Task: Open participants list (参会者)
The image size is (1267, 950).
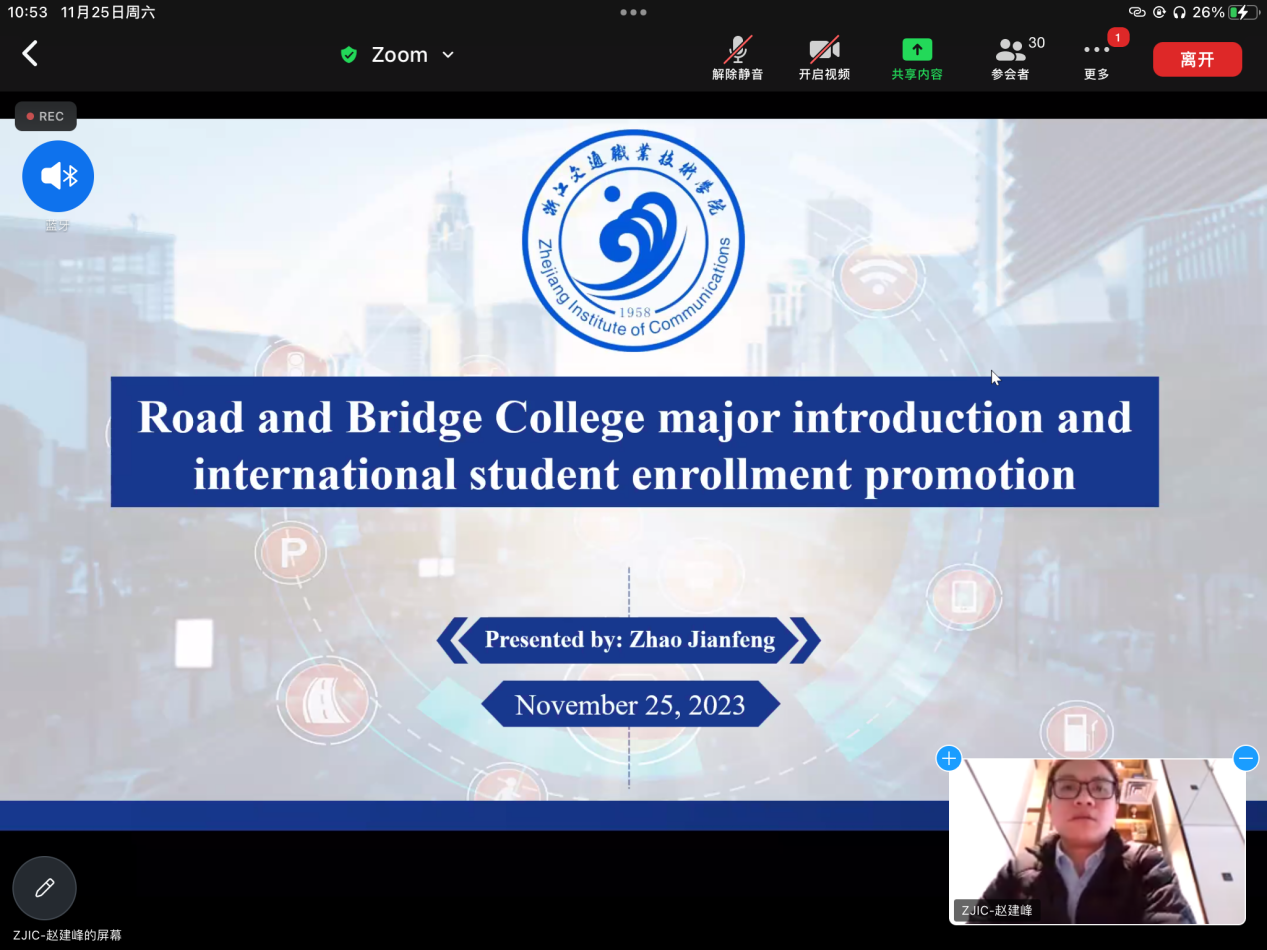Action: coord(1012,58)
